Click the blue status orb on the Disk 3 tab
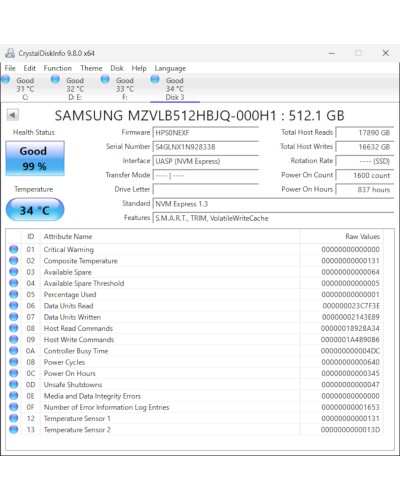This screenshot has height=500, width=400. point(155,79)
